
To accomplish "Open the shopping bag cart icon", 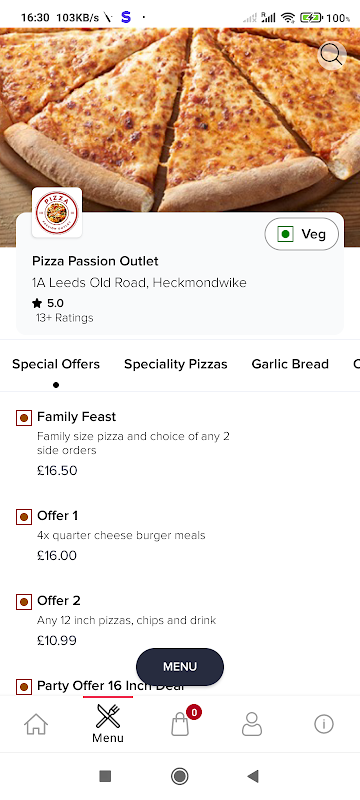I will [180, 723].
